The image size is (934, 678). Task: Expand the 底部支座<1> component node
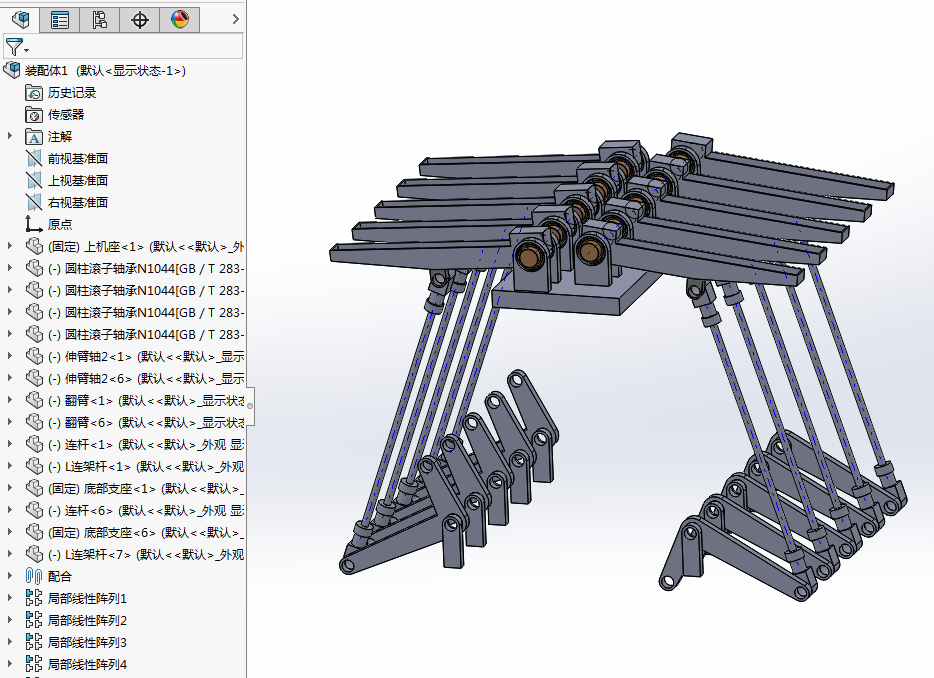tap(10, 489)
